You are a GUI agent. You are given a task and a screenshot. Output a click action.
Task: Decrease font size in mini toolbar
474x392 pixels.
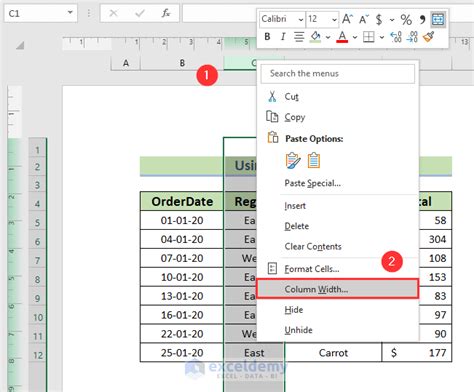[x=364, y=19]
